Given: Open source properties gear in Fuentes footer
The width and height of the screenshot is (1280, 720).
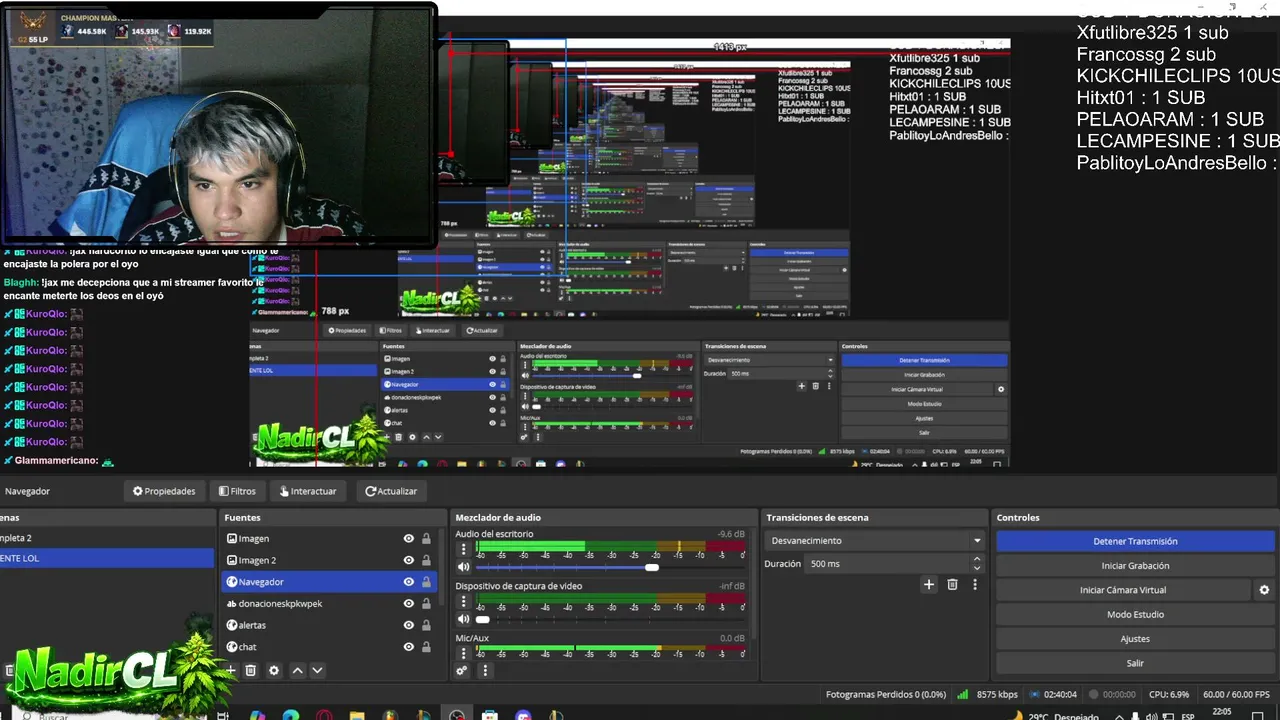Looking at the screenshot, I should pos(274,670).
